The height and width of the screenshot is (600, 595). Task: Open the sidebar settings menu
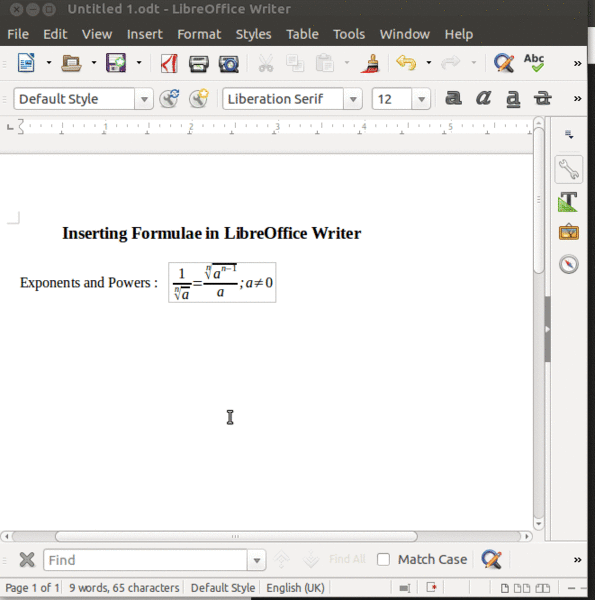point(569,135)
